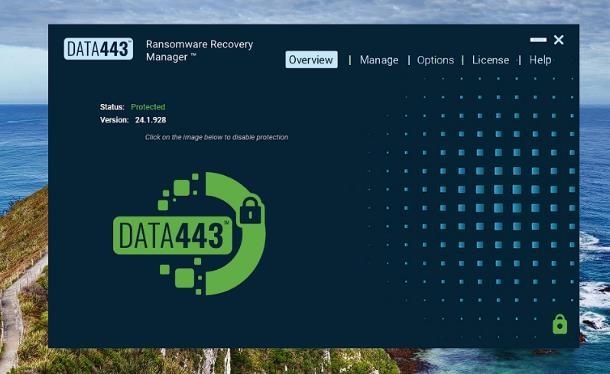
Task: Open the Options tab
Action: pos(435,60)
